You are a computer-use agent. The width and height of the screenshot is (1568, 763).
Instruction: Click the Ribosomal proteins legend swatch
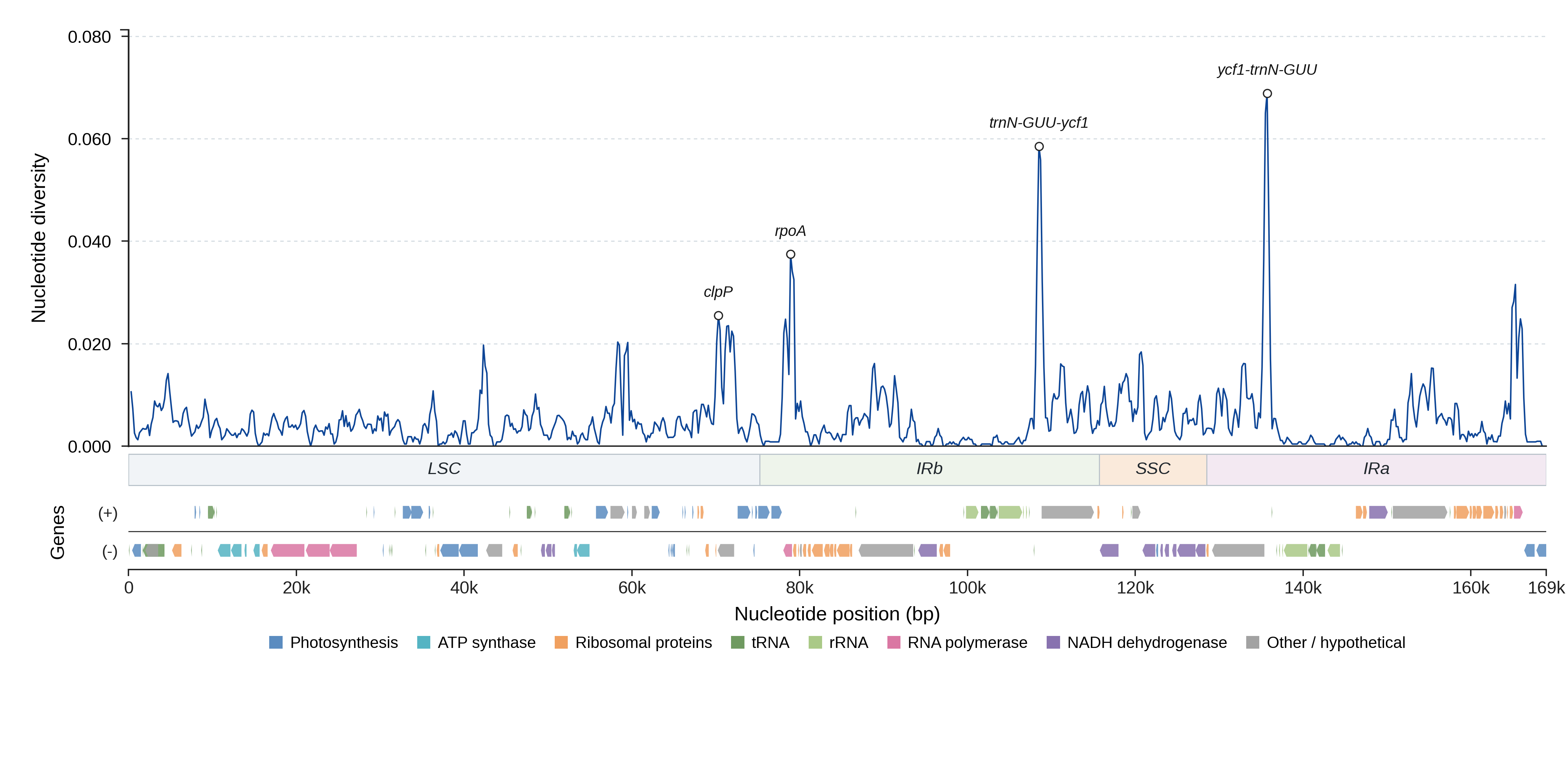pyautogui.click(x=561, y=642)
